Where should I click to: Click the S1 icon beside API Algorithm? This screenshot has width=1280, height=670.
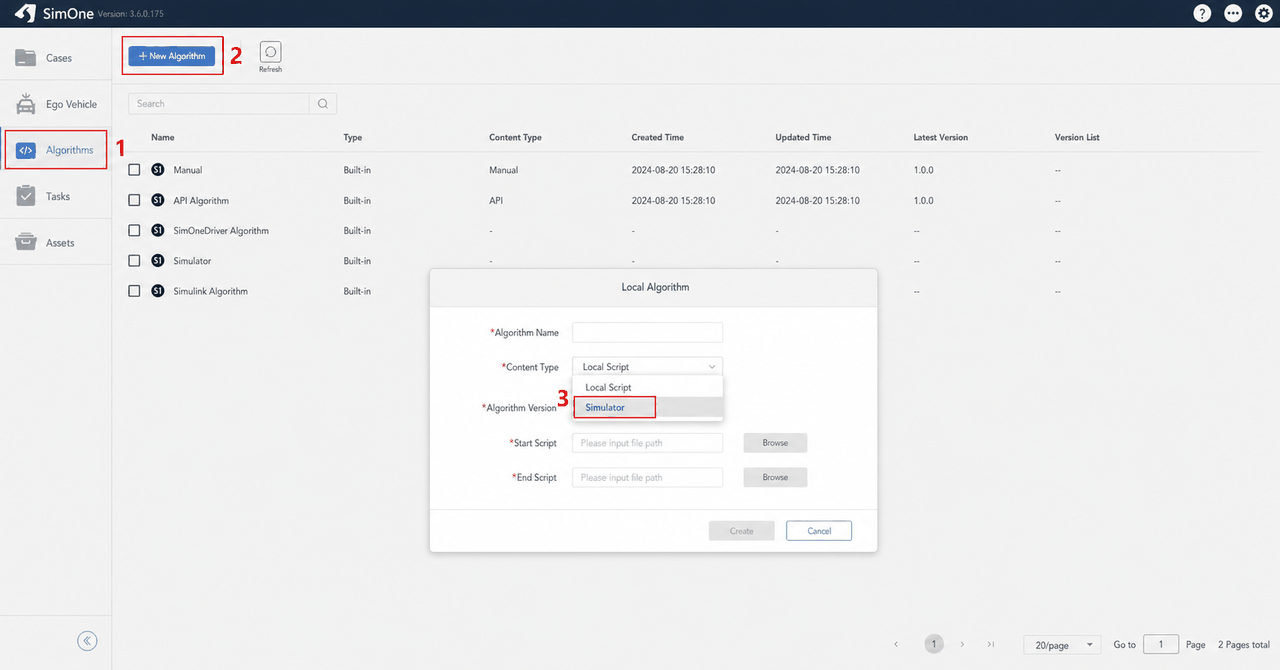click(158, 200)
